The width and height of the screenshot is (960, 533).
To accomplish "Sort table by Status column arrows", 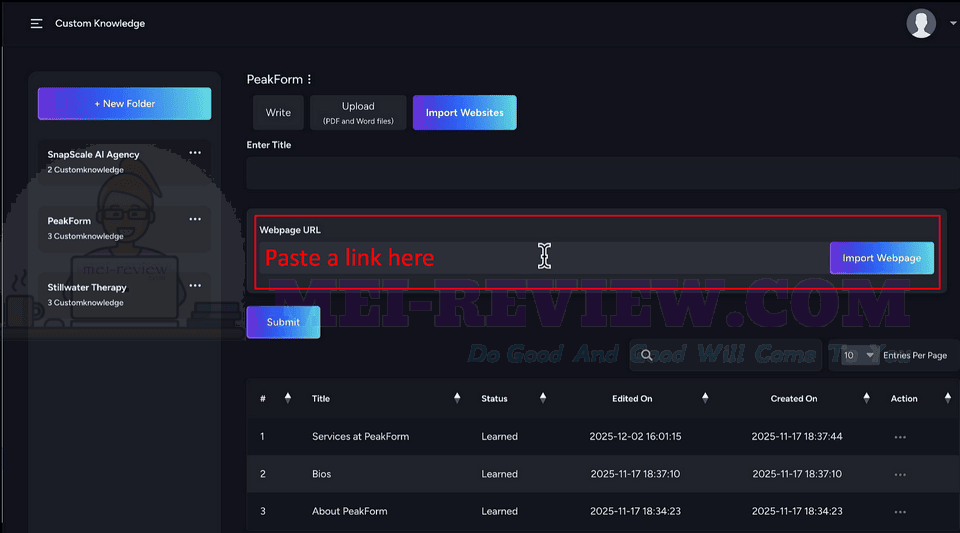I will (x=542, y=398).
